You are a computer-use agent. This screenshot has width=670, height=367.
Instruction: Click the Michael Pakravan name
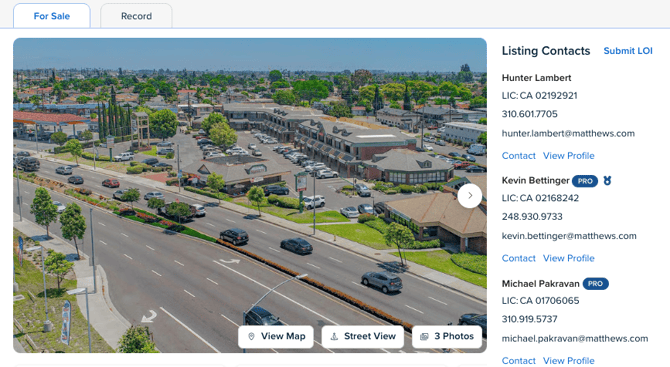pyautogui.click(x=541, y=284)
